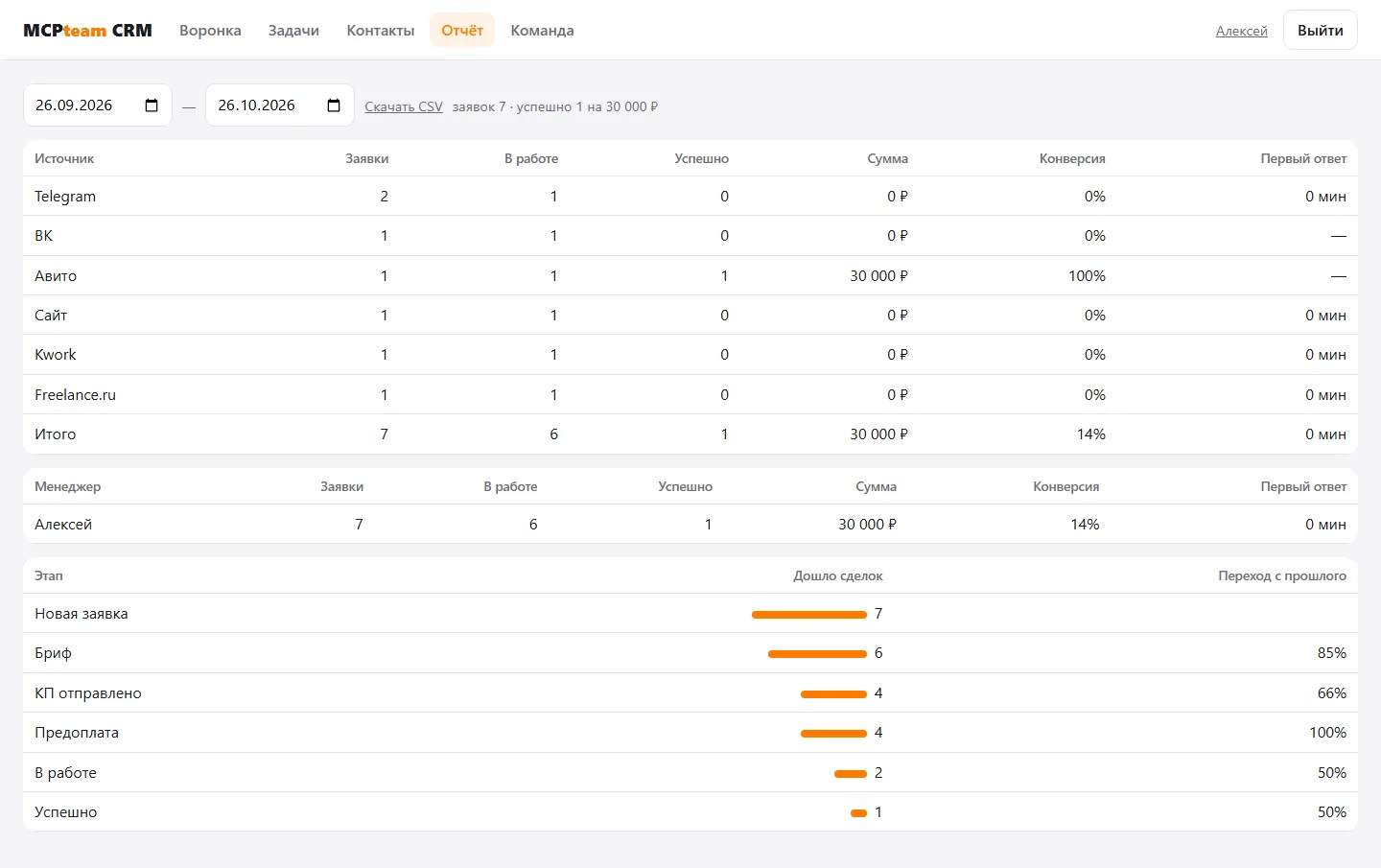Click the 66% value for КП отправлено
The image size is (1381, 868).
coord(1331,693)
